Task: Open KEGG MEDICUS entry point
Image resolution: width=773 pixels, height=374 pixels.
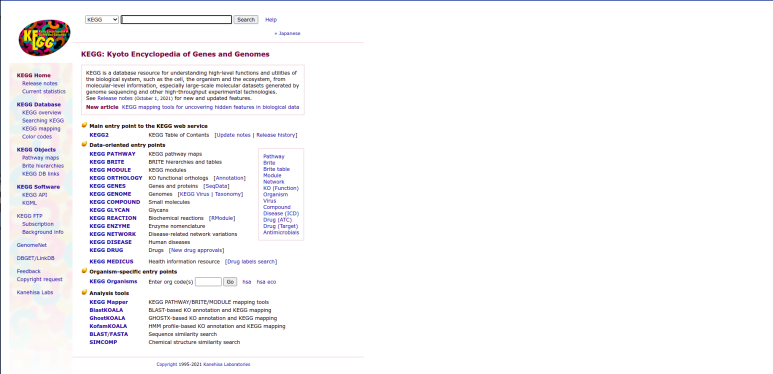Action: pyautogui.click(x=111, y=262)
